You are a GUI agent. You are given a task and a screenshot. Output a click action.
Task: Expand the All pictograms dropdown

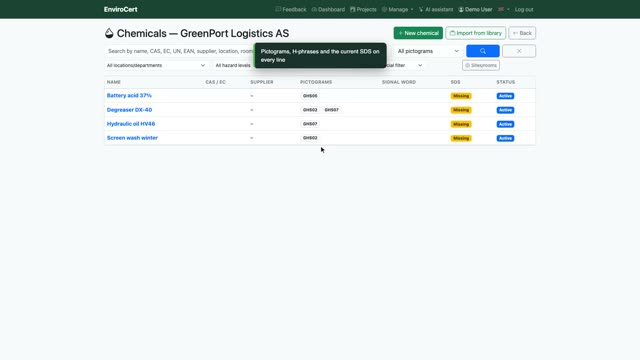428,51
